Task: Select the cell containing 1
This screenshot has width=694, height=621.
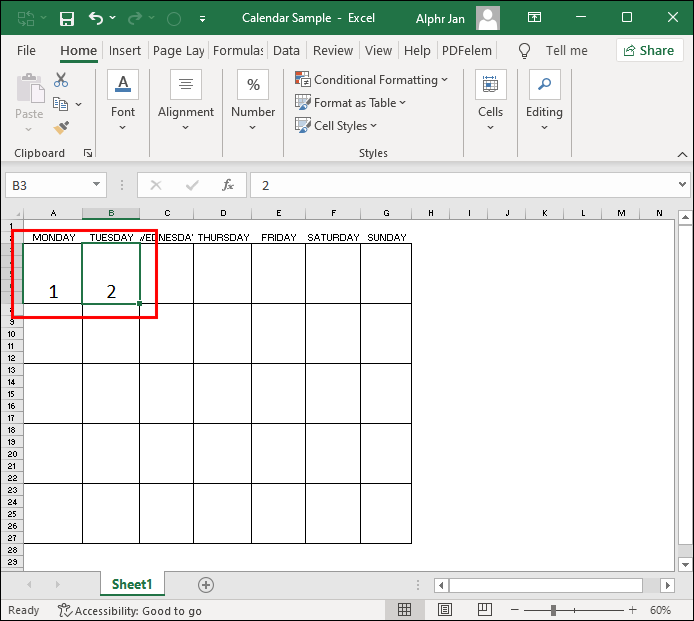Action: point(53,274)
